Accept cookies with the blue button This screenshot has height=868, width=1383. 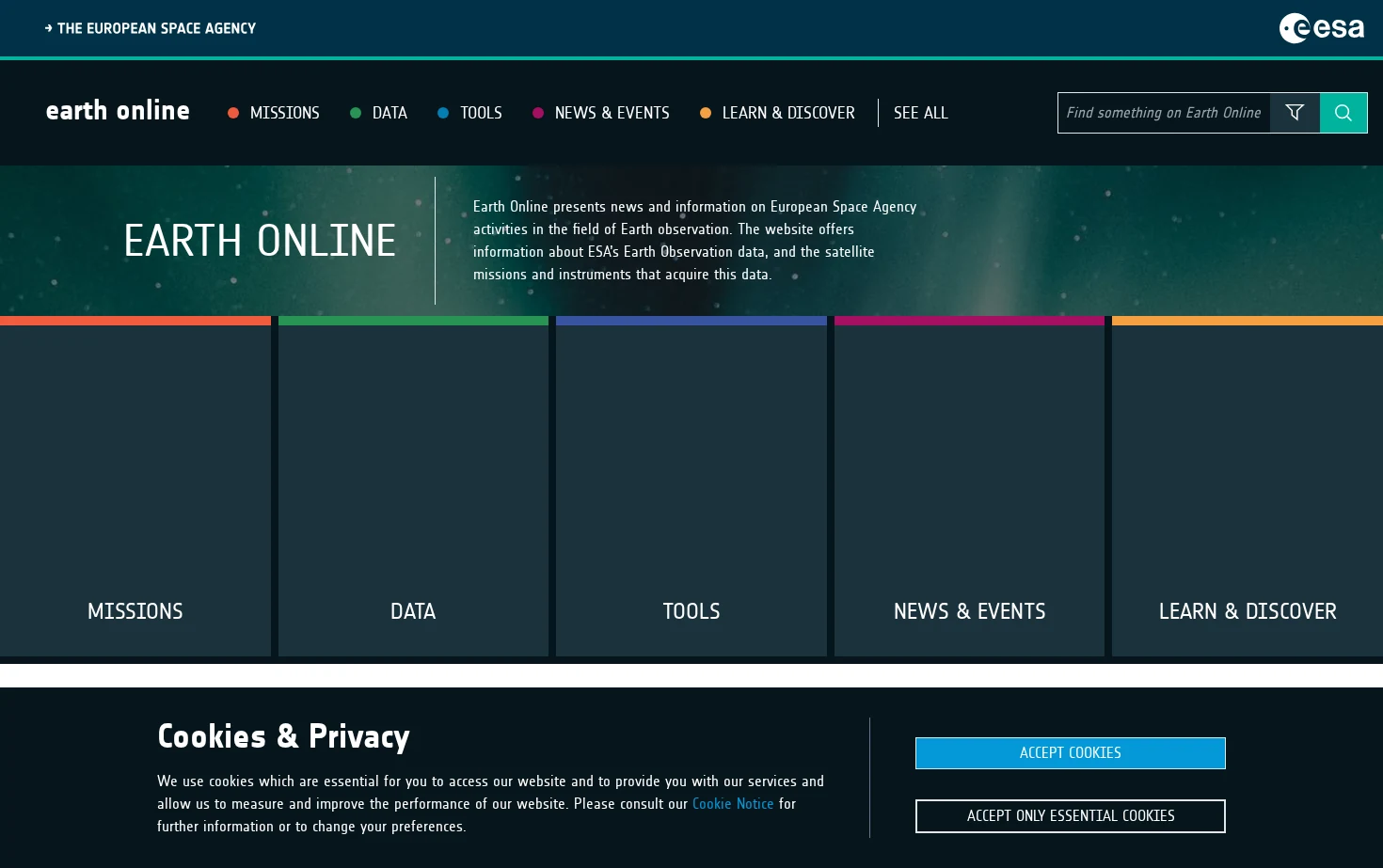pyautogui.click(x=1071, y=753)
